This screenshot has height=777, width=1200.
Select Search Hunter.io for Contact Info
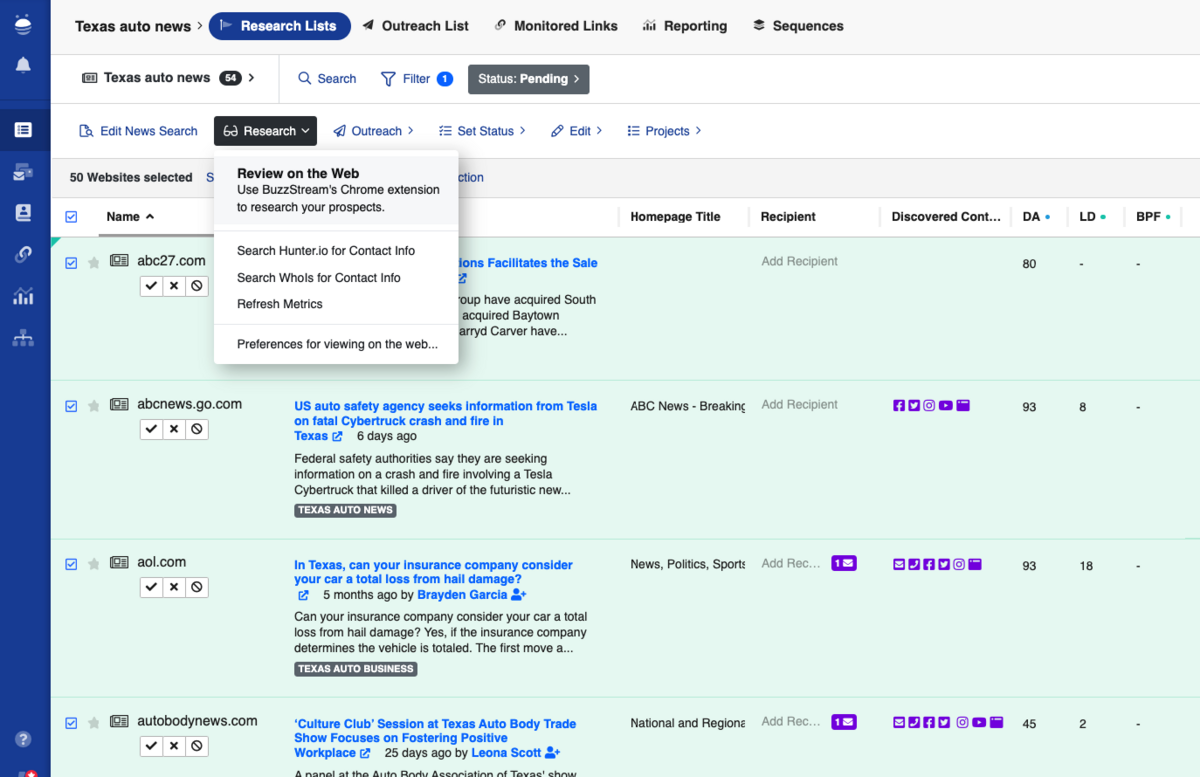click(x=326, y=251)
